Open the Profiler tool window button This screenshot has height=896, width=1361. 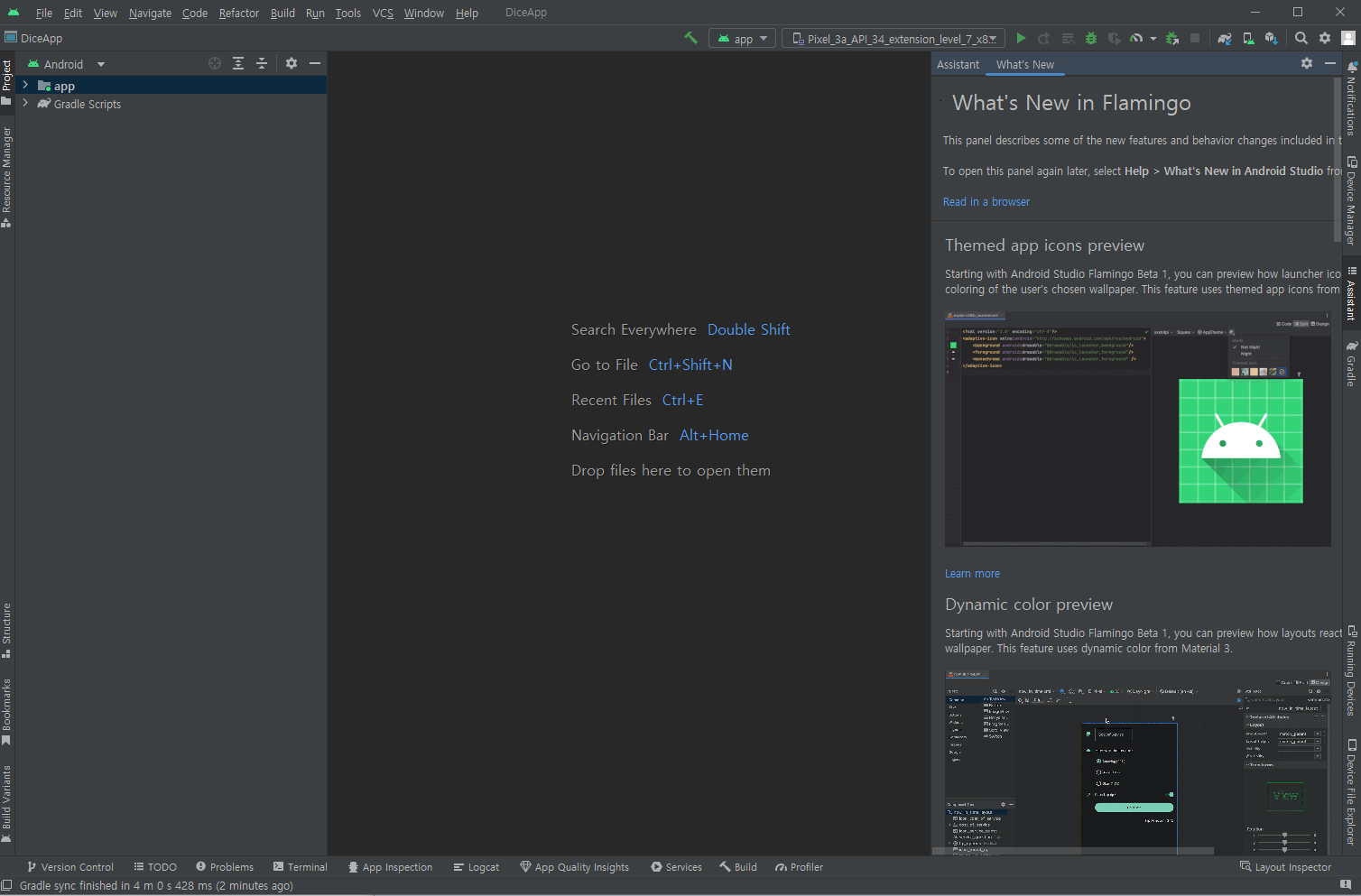point(800,867)
